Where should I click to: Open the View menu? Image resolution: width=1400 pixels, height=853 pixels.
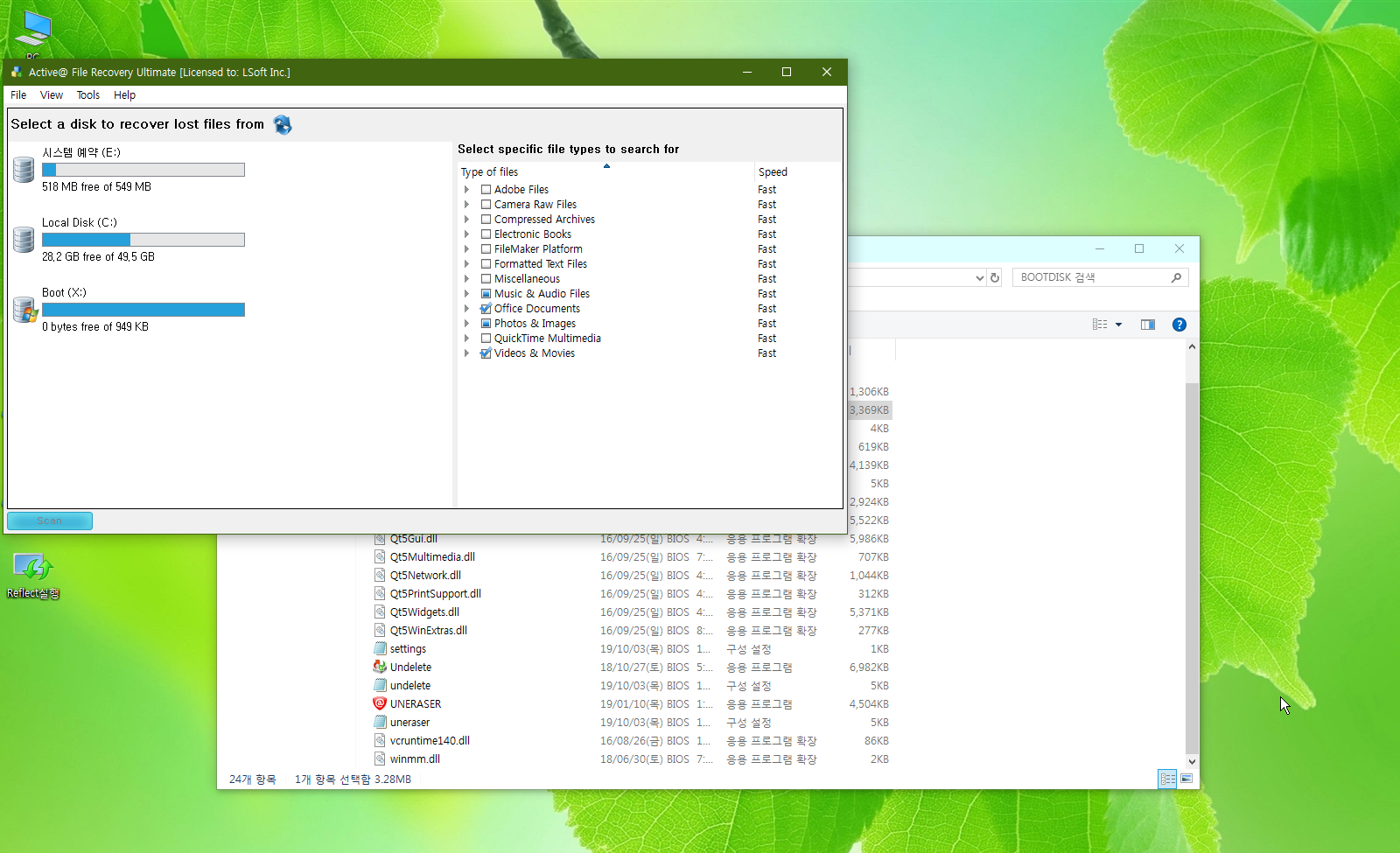pos(52,94)
